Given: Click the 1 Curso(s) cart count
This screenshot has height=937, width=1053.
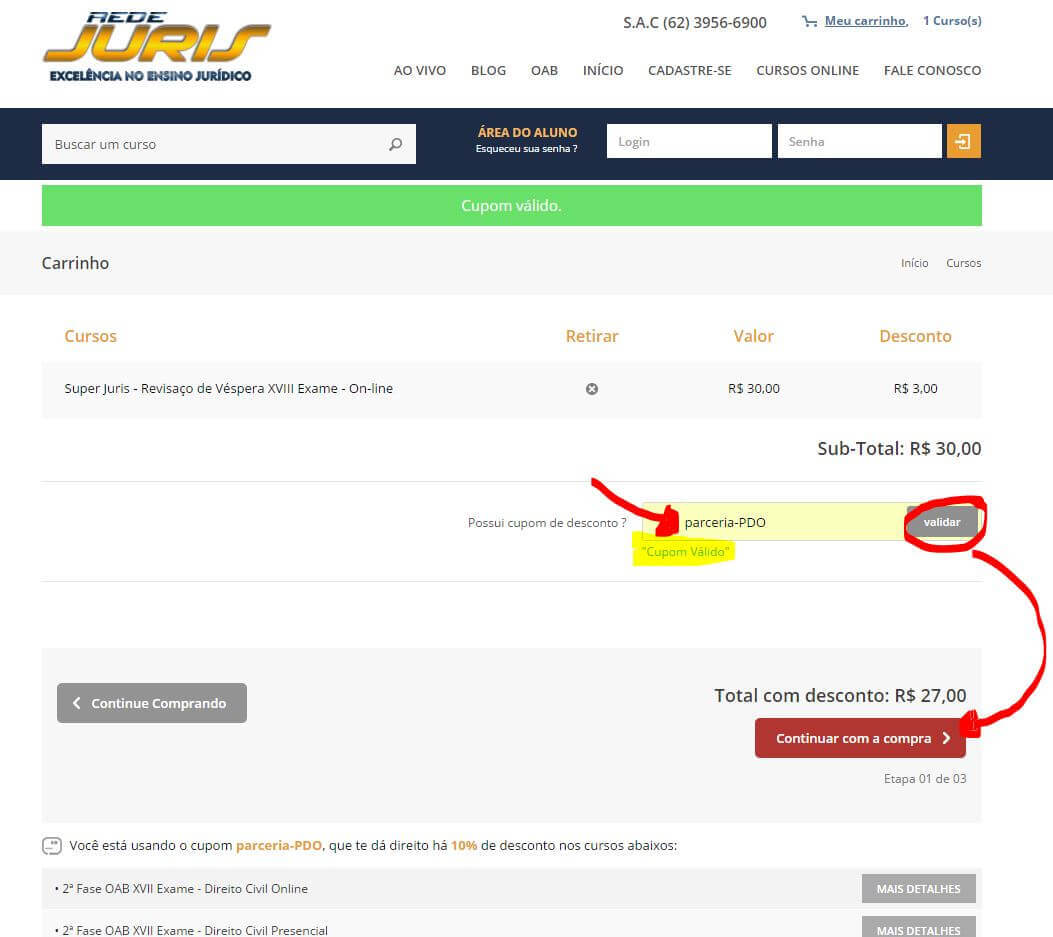Looking at the screenshot, I should [952, 21].
